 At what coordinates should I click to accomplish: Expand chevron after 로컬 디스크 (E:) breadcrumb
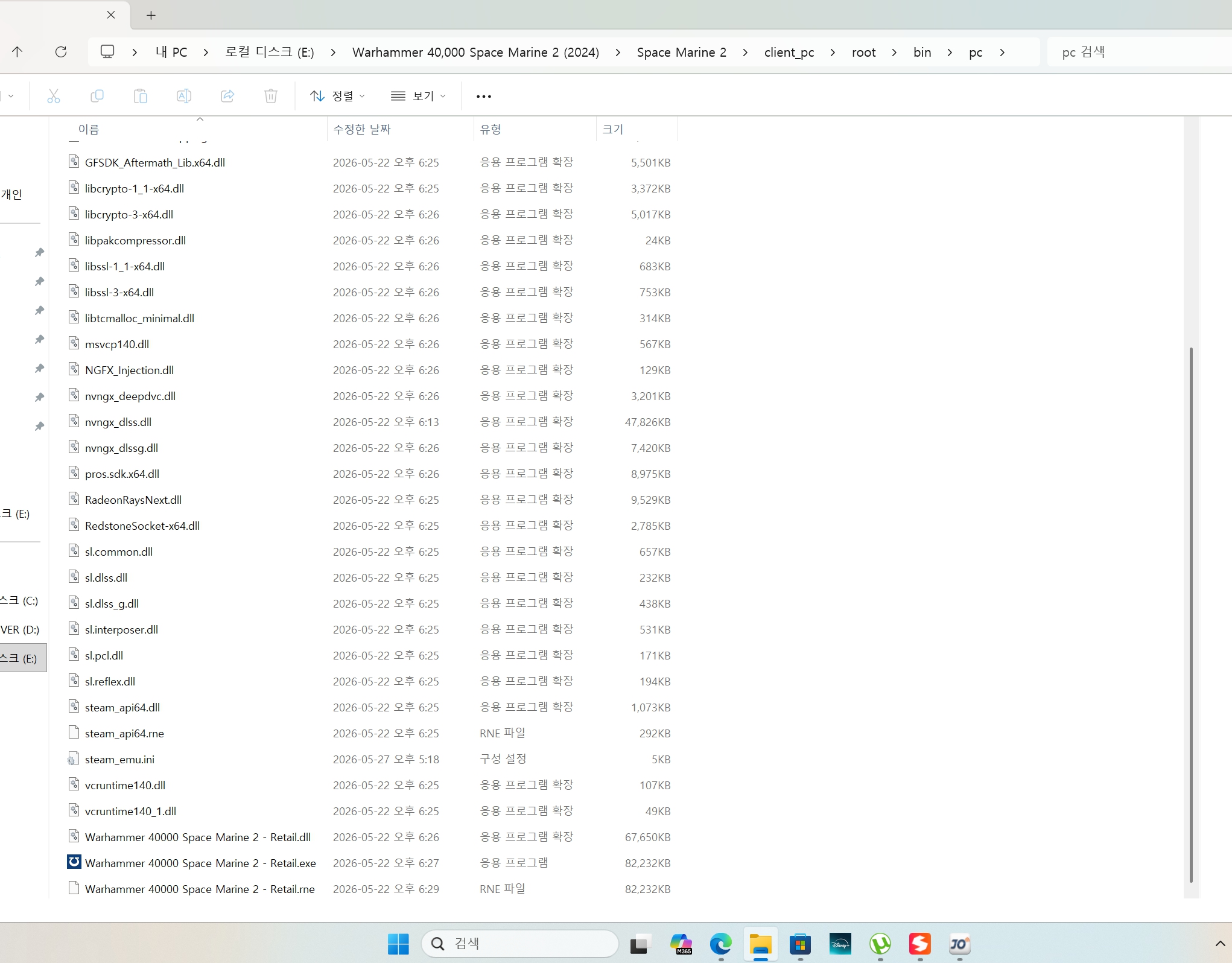[x=333, y=52]
